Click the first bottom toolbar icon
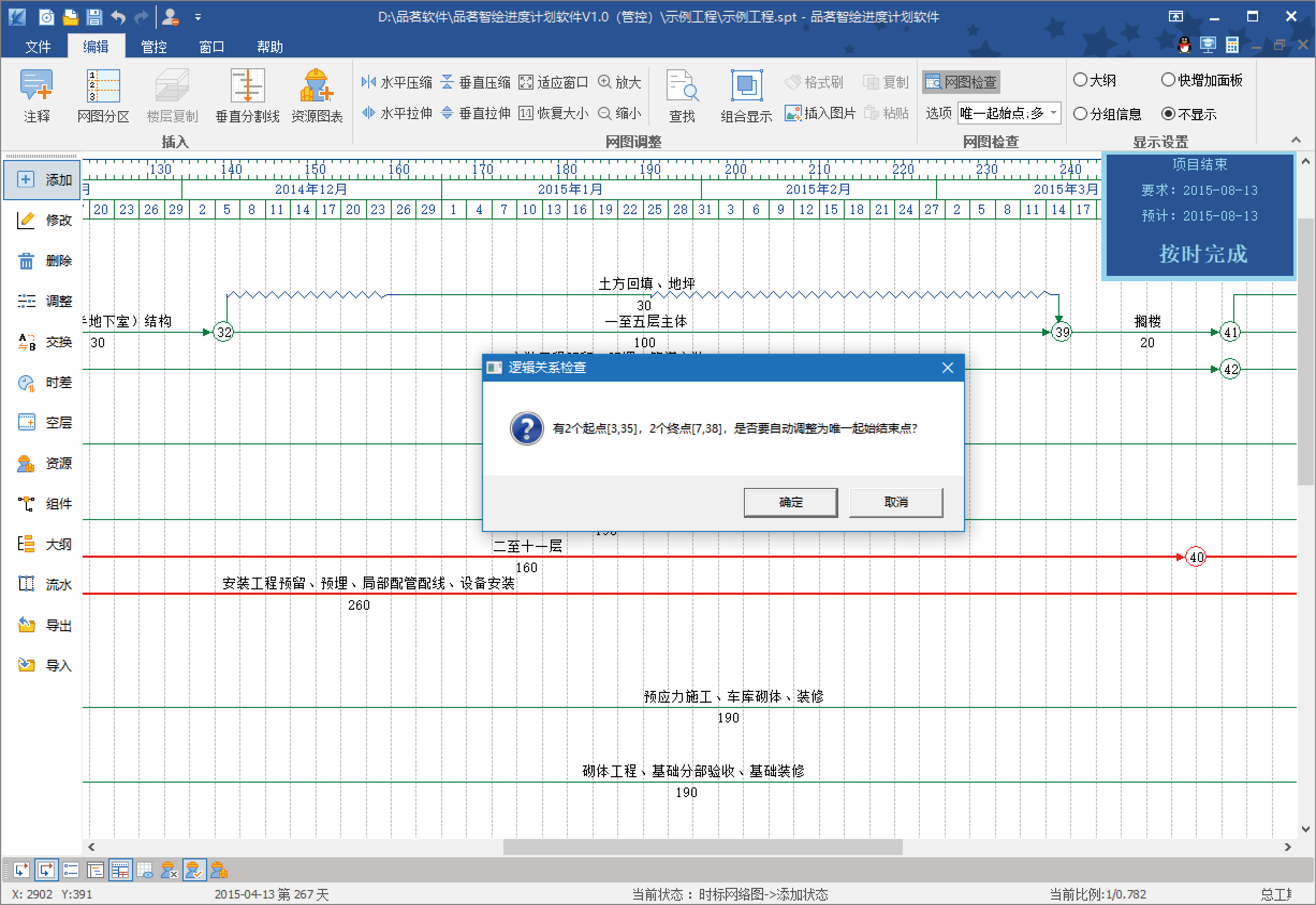This screenshot has height=905, width=1316. click(x=21, y=870)
